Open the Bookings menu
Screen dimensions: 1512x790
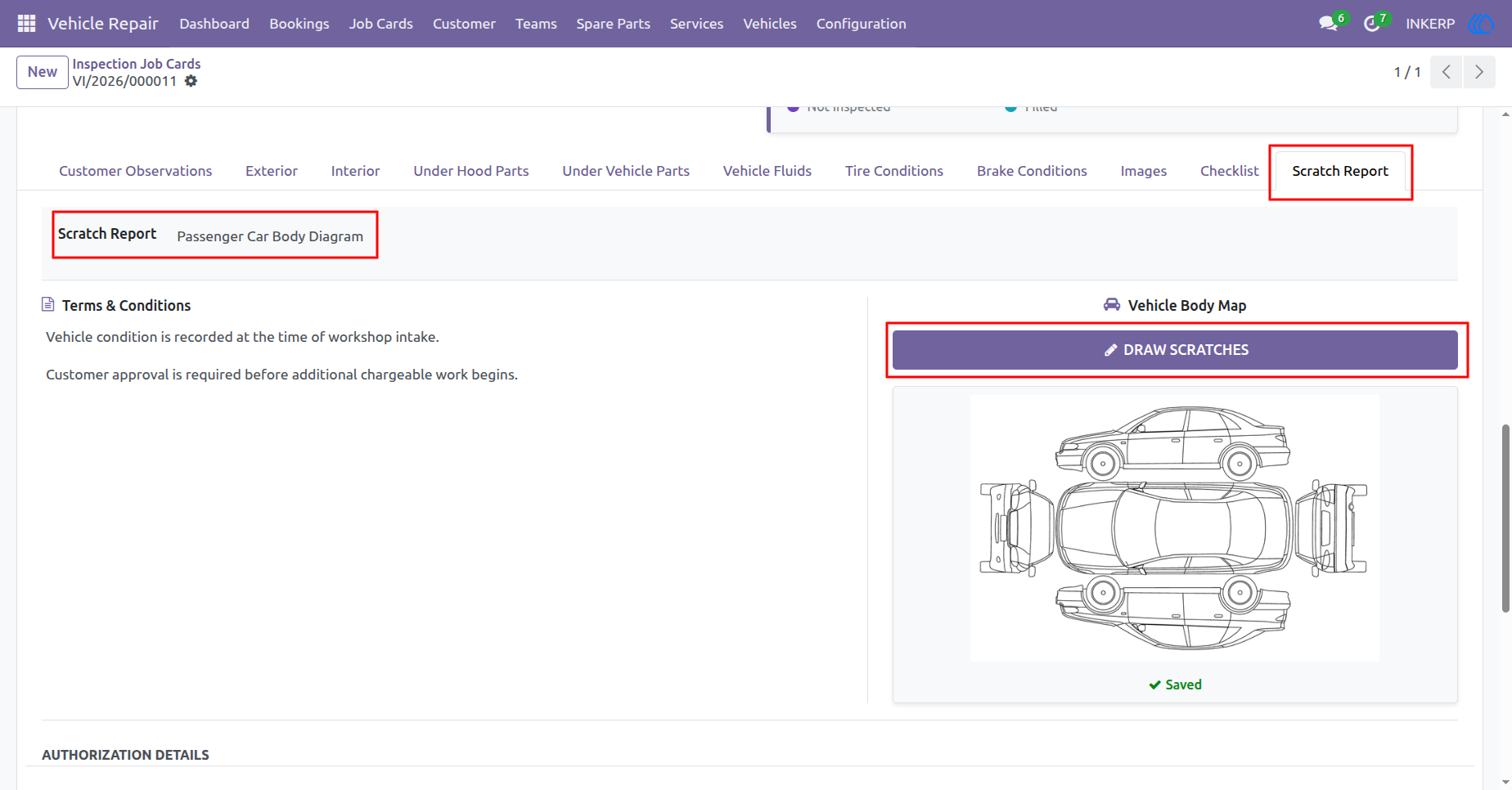pos(299,24)
